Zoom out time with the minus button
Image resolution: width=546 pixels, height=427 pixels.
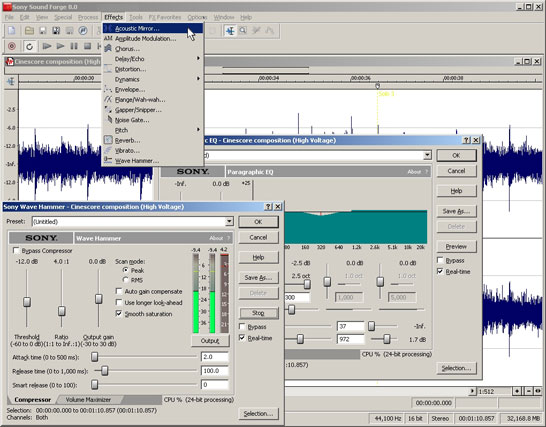tap(528, 391)
